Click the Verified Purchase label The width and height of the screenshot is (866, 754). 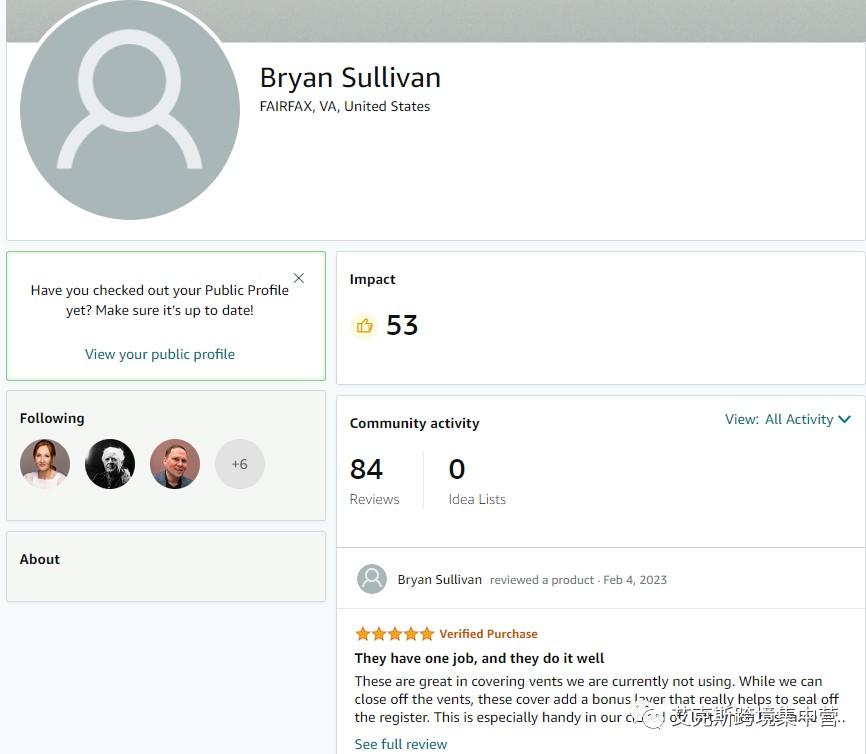[488, 634]
